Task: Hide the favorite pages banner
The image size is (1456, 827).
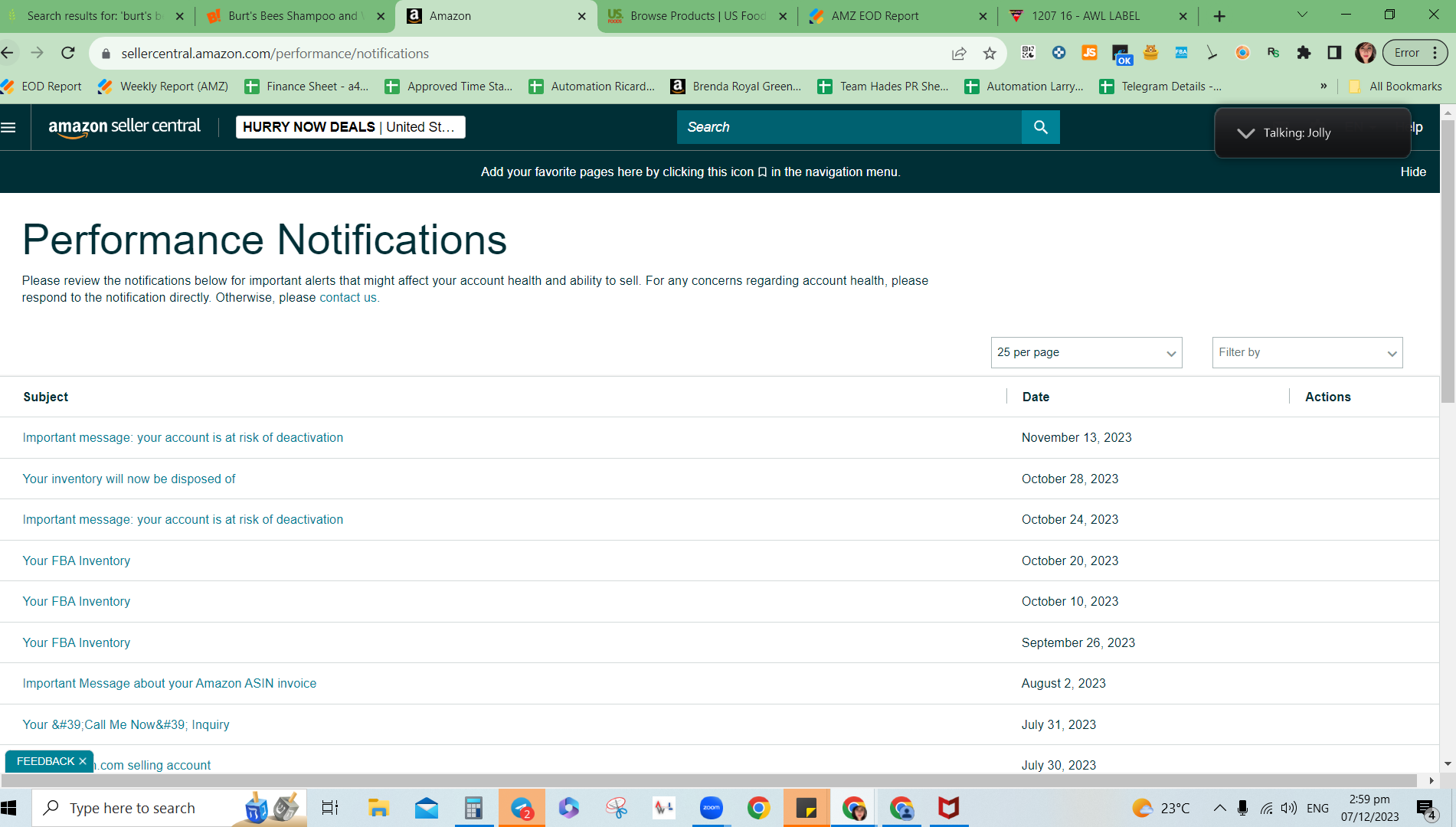Action: [x=1413, y=172]
